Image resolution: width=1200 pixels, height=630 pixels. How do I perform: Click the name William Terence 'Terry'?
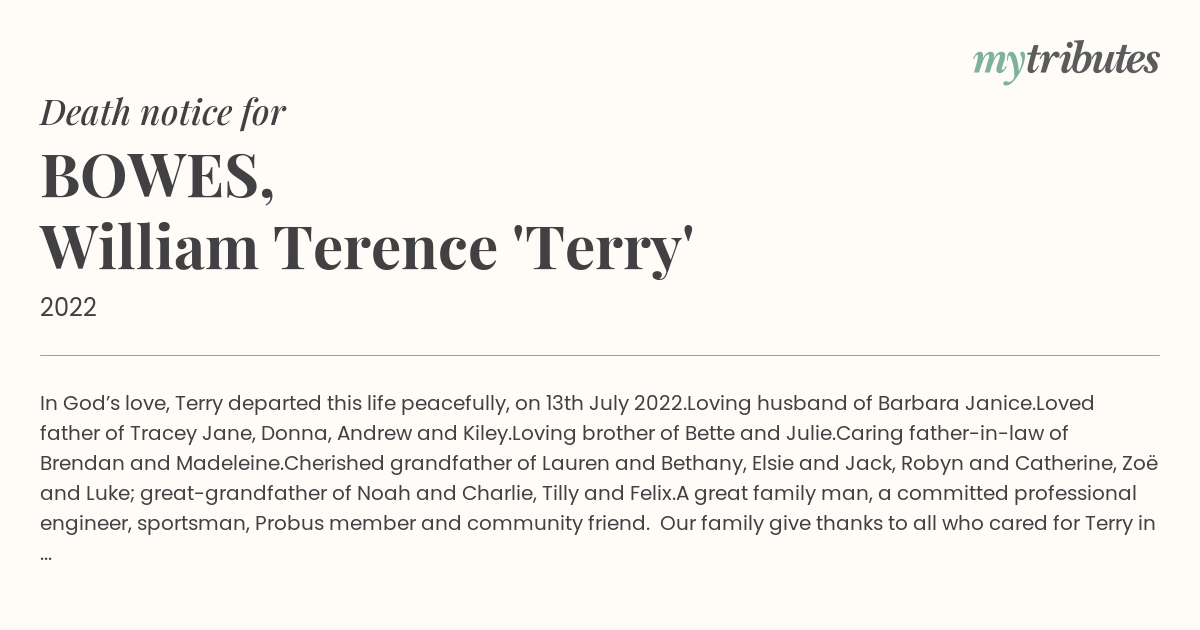pyautogui.click(x=367, y=249)
